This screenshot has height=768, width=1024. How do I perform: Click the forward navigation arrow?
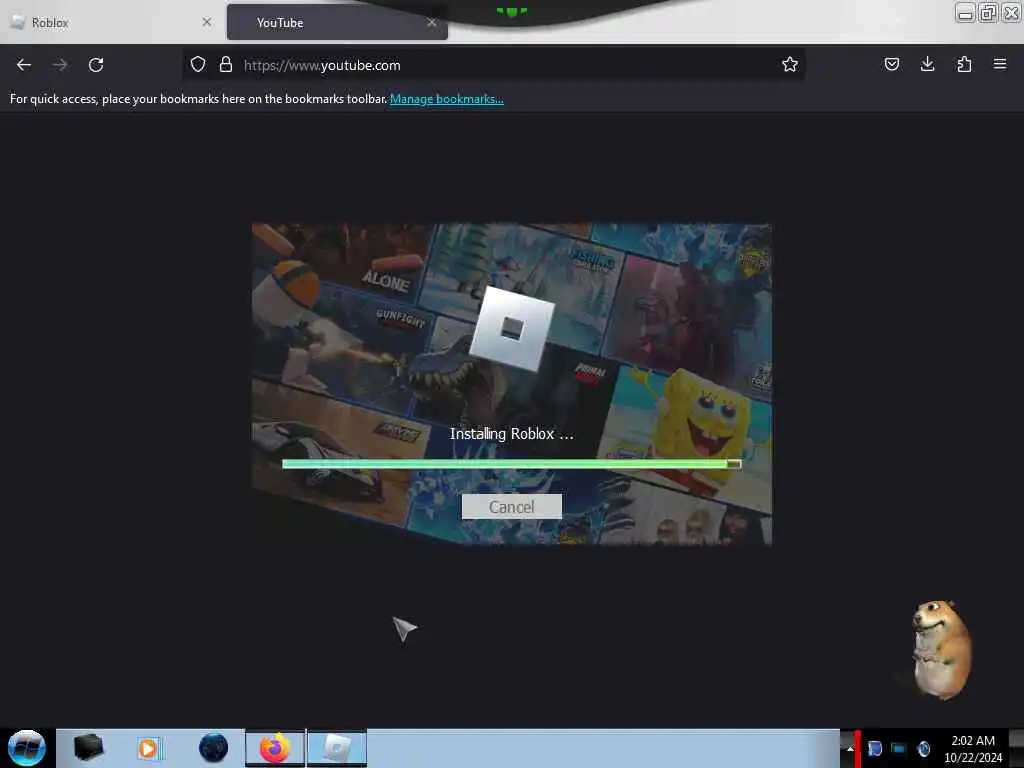tap(60, 65)
